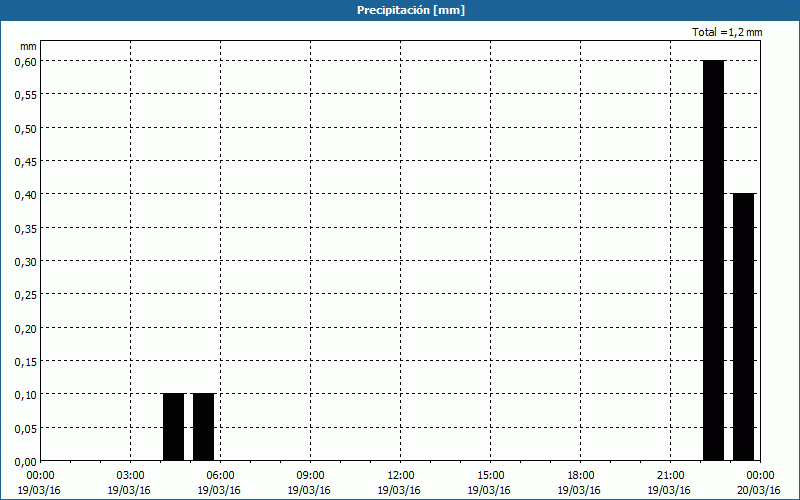Click the 0,40 mm precipitation bar

(x=743, y=328)
